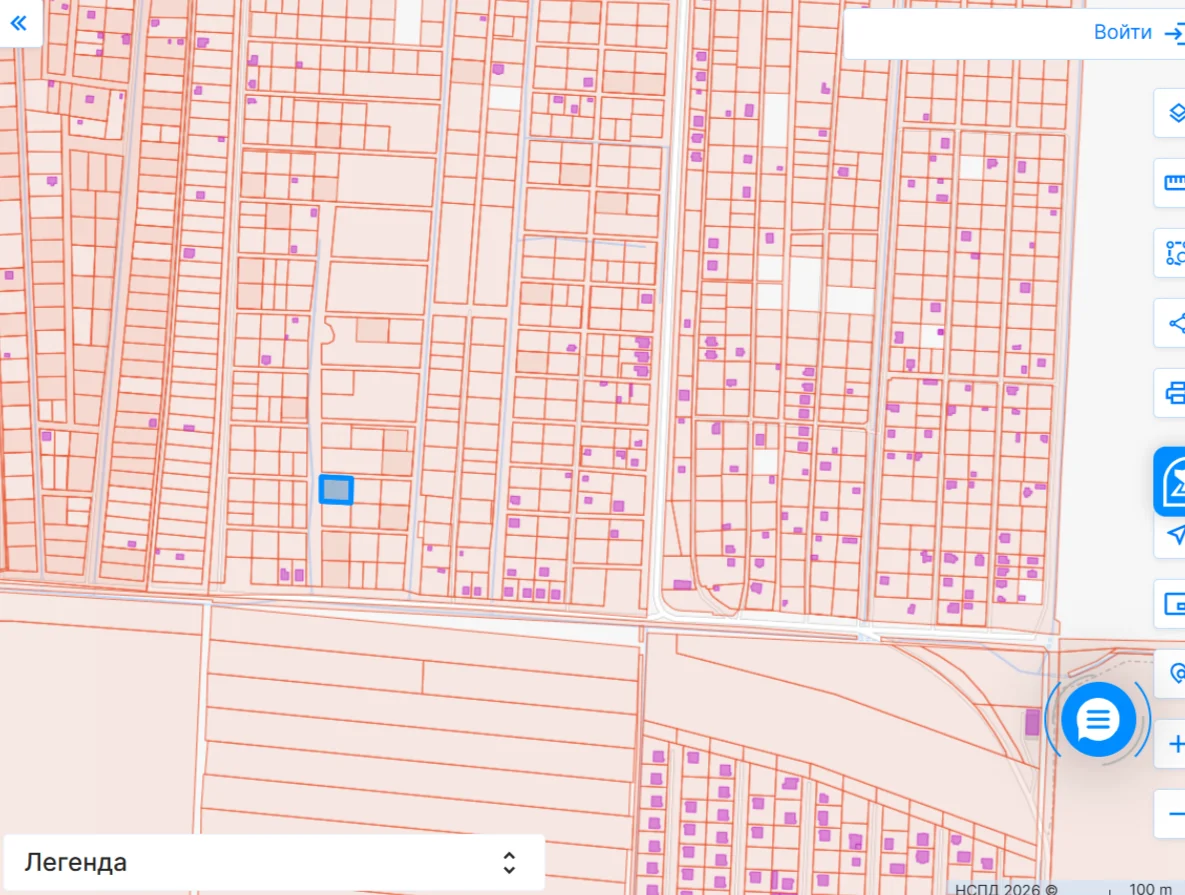Select the ruler measurement tool
Viewport: 1185px width, 895px height.
coord(1170,182)
